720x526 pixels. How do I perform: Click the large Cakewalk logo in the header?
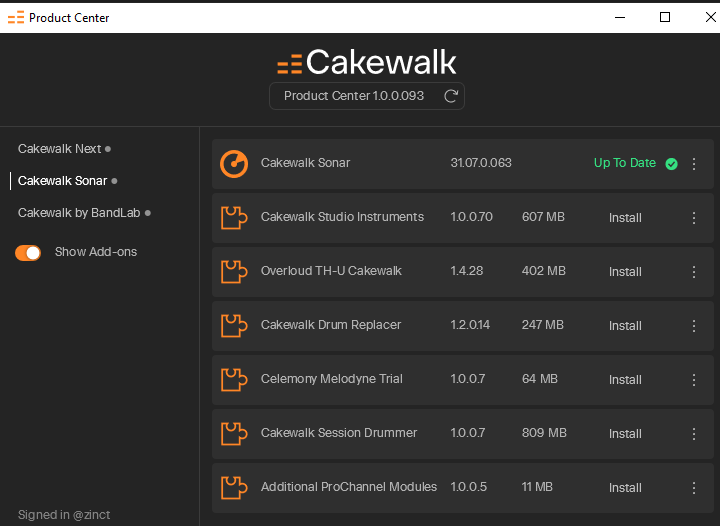[x=366, y=62]
